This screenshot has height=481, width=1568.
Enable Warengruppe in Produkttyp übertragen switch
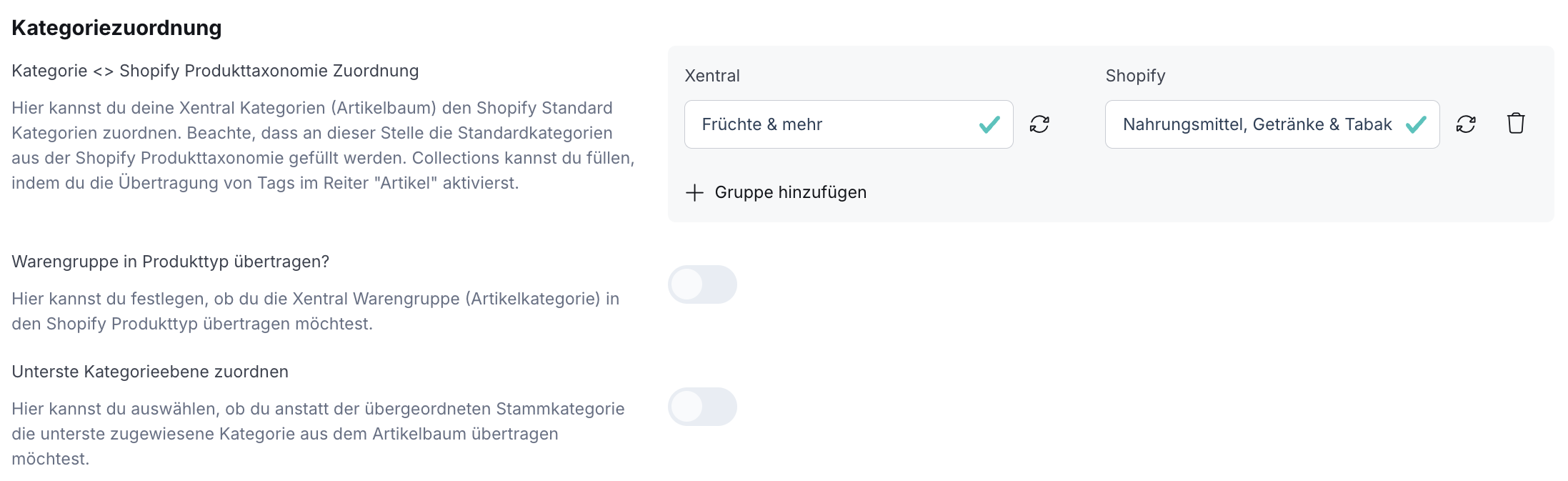pyautogui.click(x=702, y=284)
